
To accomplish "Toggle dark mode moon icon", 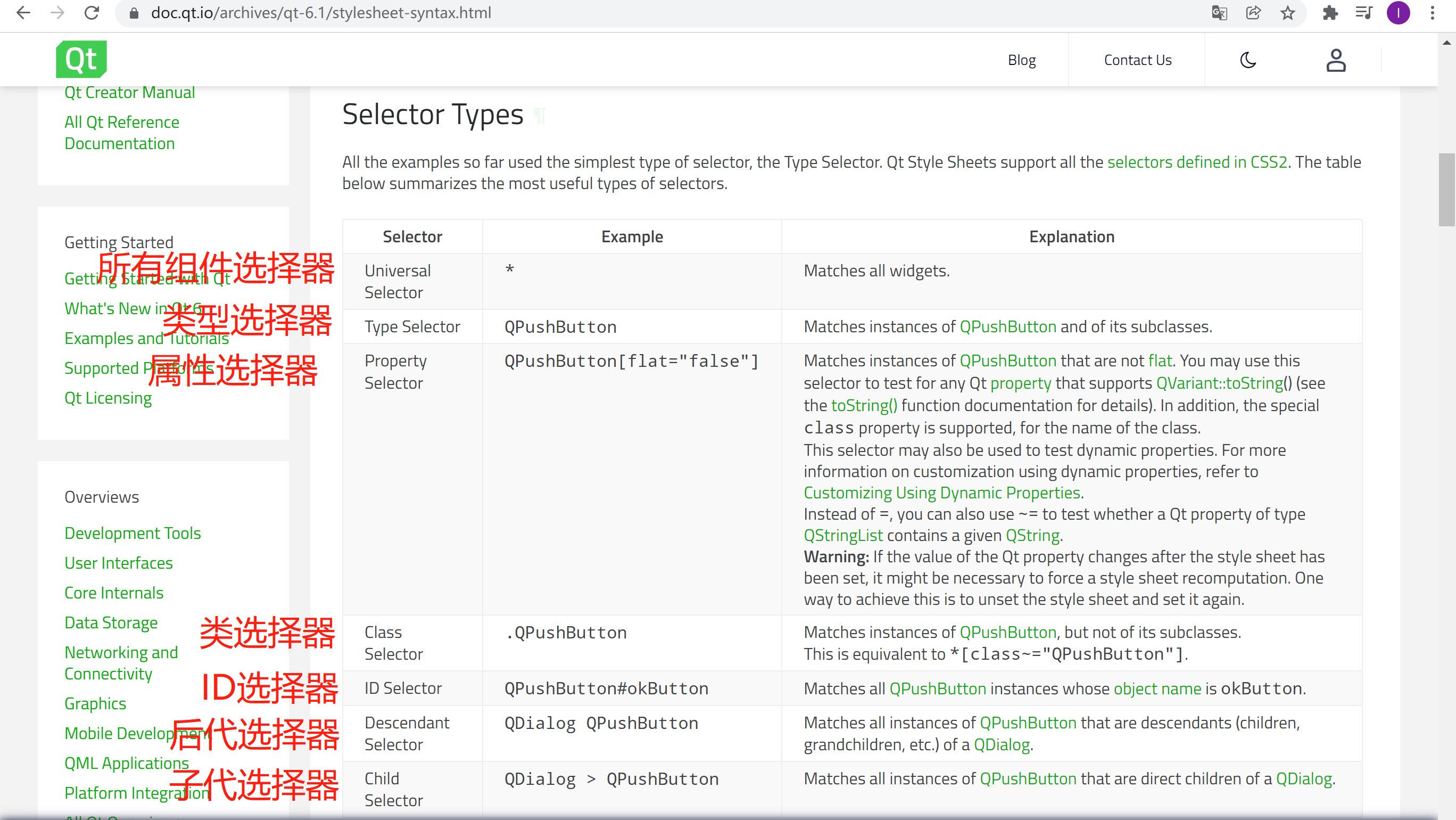I will pyautogui.click(x=1247, y=60).
